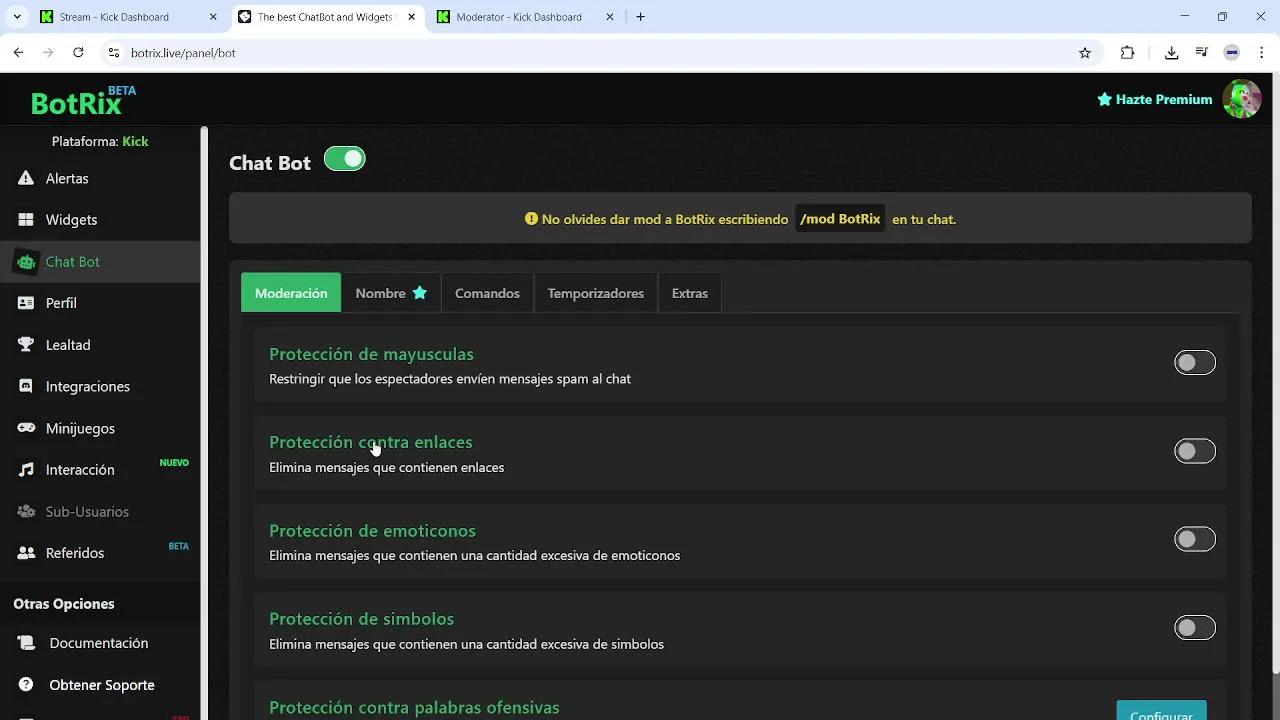The image size is (1280, 720).
Task: Open the browser extensions puzzle icon
Action: pos(1127,53)
